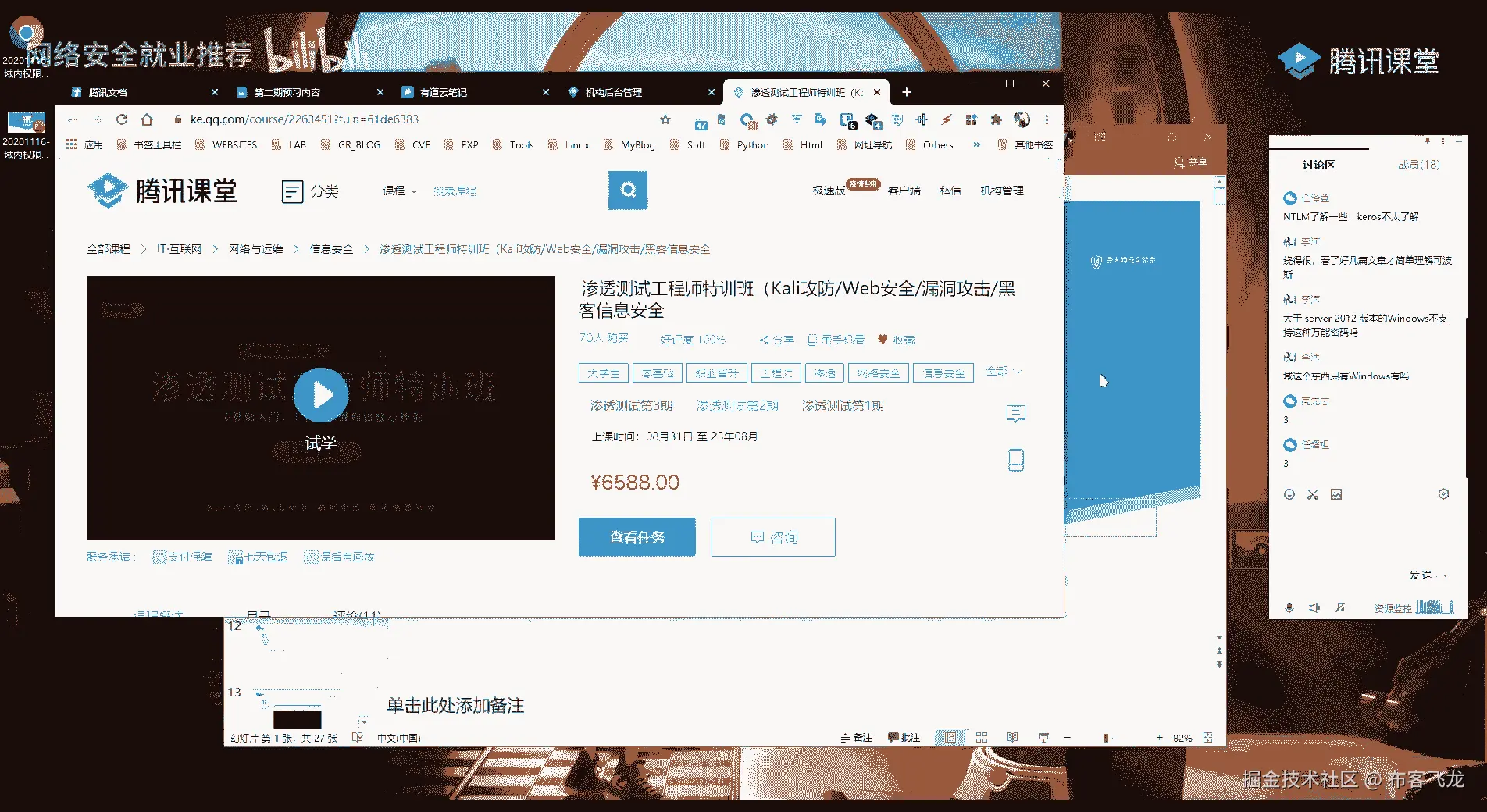Expand the 课程 dropdown in site header
This screenshot has height=812, width=1487.
coord(400,191)
